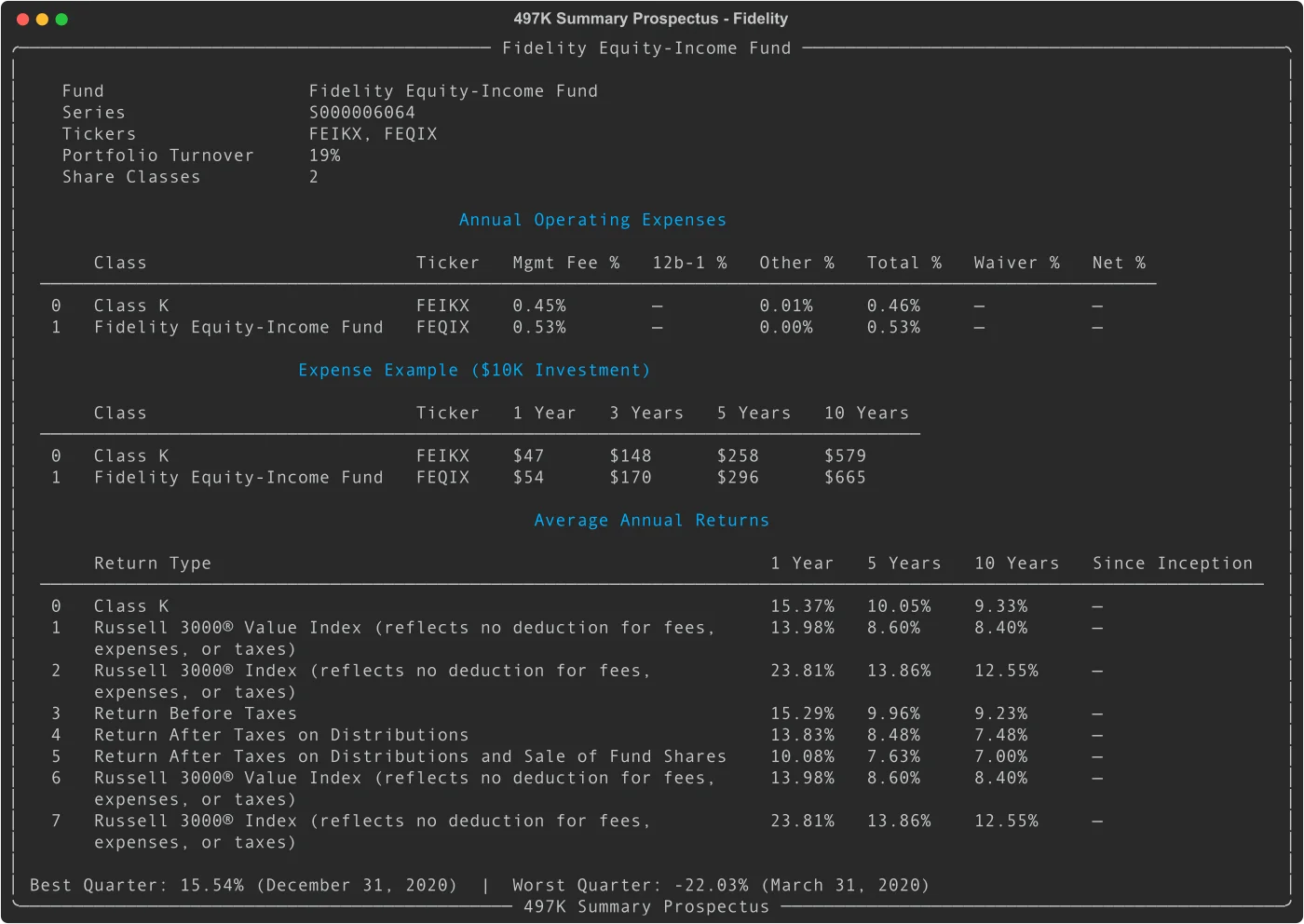1304x924 pixels.
Task: Click '5 Years' header in Expense Example table
Action: tap(754, 413)
